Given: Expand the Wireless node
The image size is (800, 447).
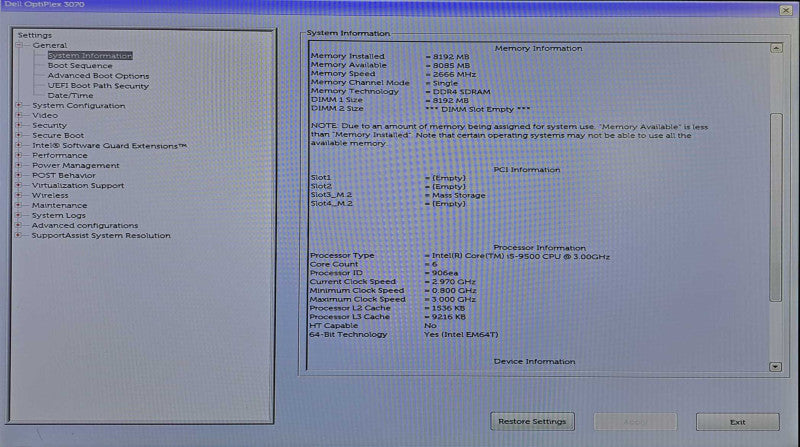Looking at the screenshot, I should coord(19,195).
